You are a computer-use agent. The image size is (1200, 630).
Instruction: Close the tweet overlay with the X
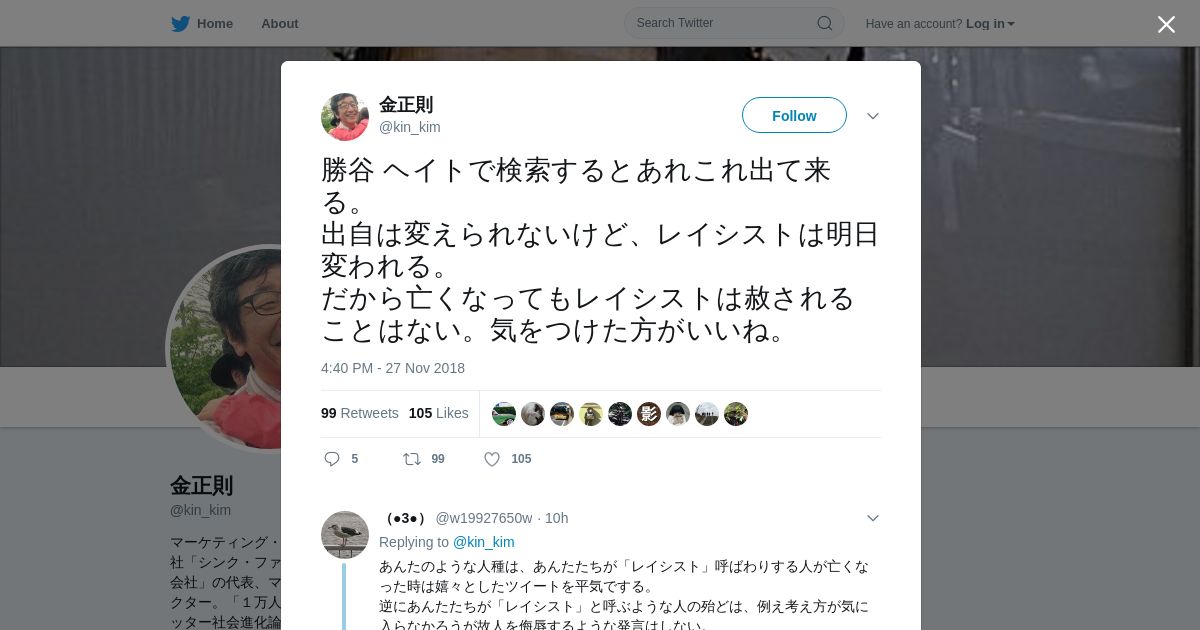coord(1166,24)
